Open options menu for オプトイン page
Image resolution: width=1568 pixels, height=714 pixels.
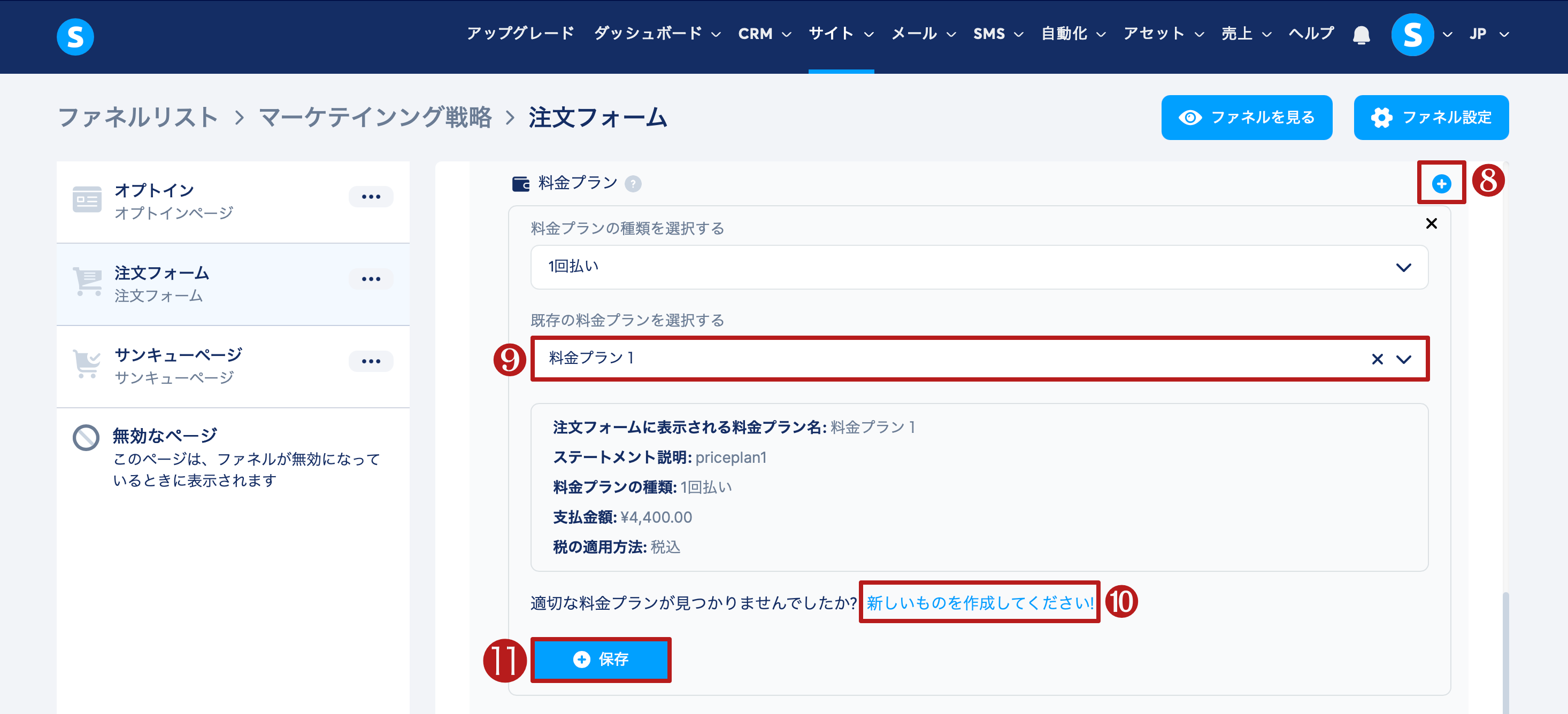371,197
